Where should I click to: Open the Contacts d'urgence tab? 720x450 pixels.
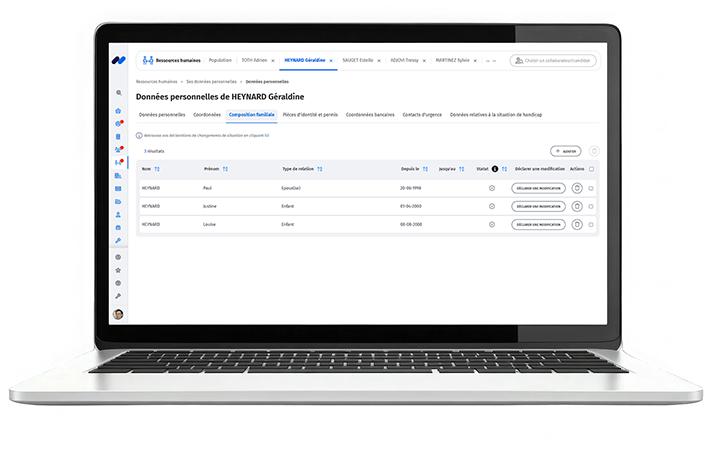coord(422,115)
